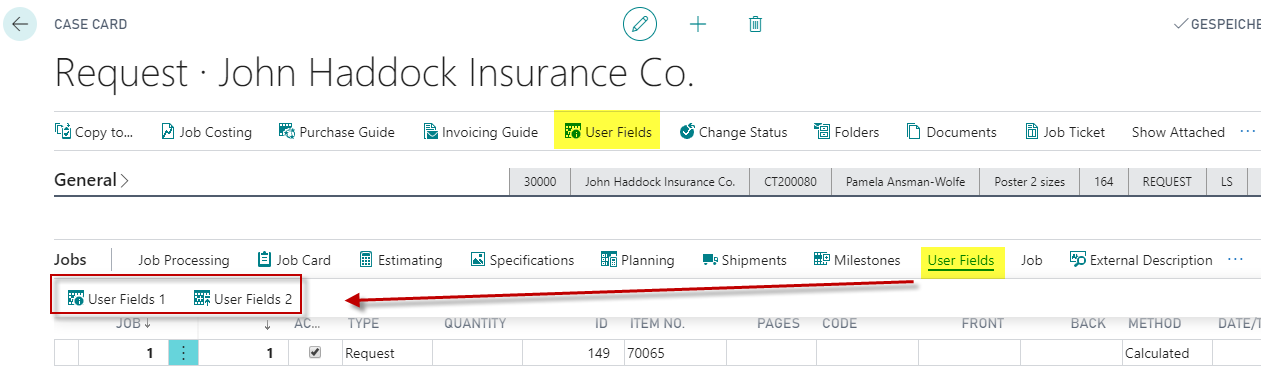Sort by the JOB column header
The image size is (1261, 366).
[x=134, y=323]
